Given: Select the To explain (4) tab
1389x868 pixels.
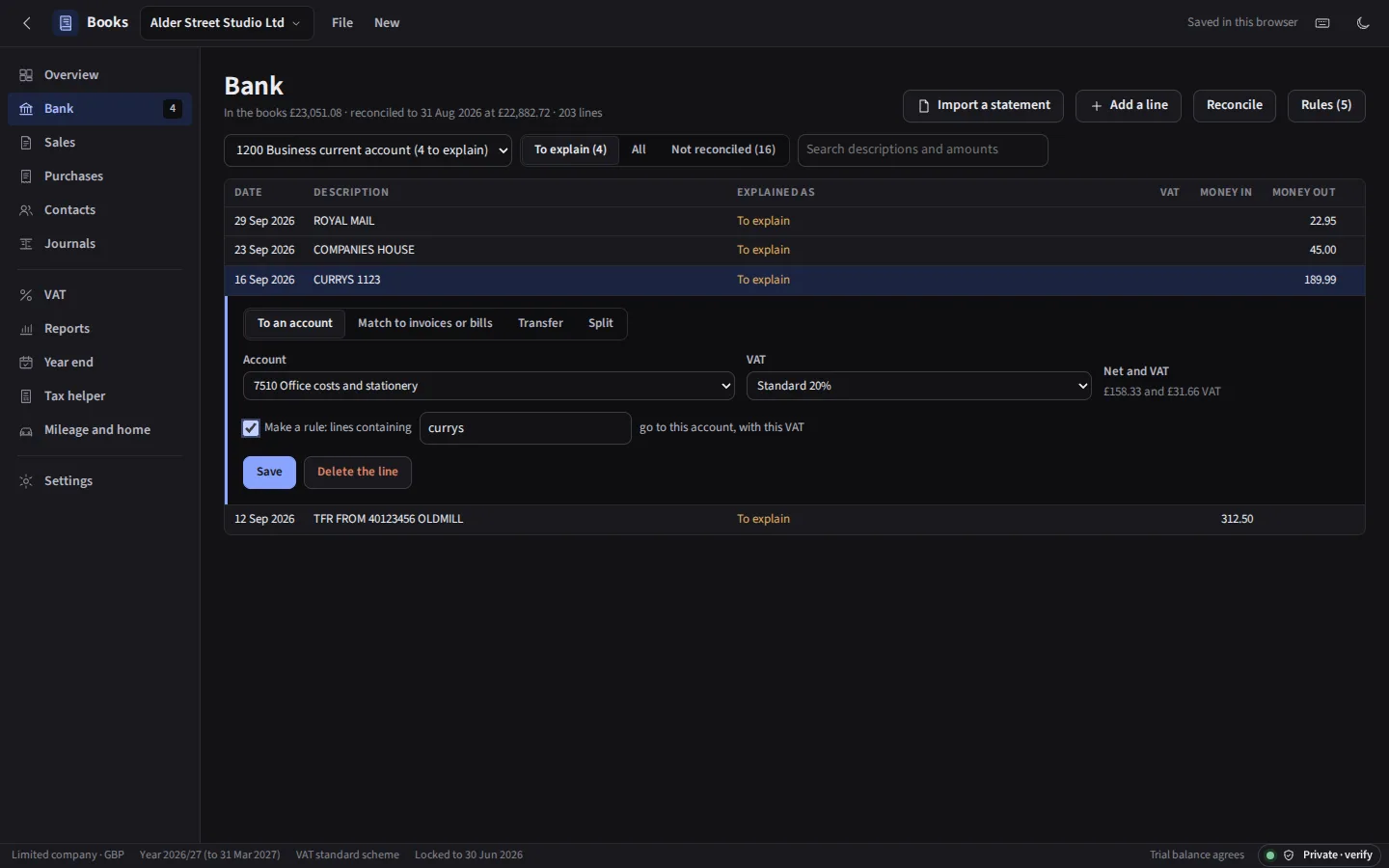Looking at the screenshot, I should tap(570, 149).
